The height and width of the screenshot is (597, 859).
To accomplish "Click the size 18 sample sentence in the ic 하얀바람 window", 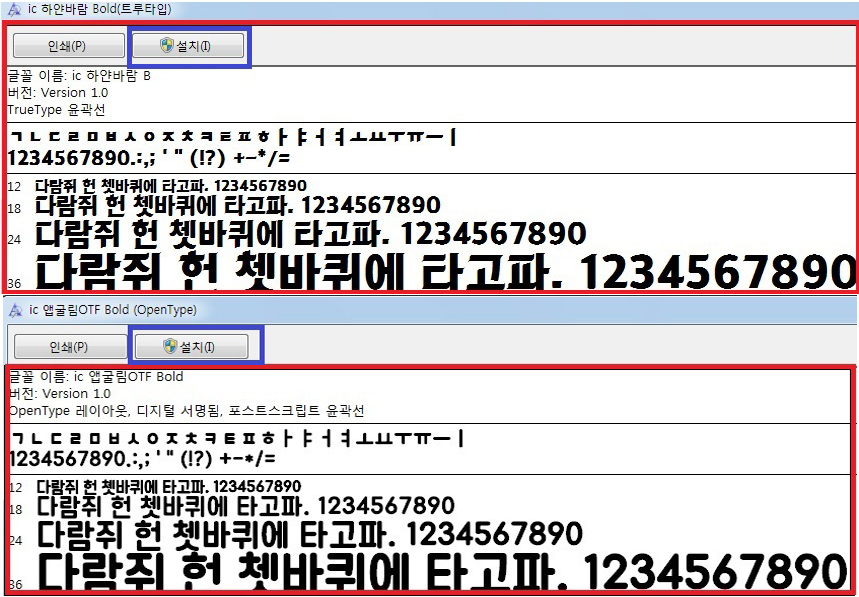I will coord(238,205).
